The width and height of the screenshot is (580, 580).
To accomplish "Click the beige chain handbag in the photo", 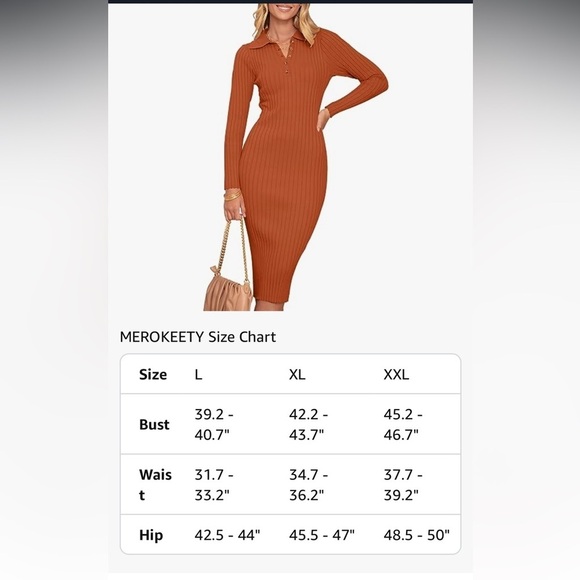I will [x=228, y=270].
